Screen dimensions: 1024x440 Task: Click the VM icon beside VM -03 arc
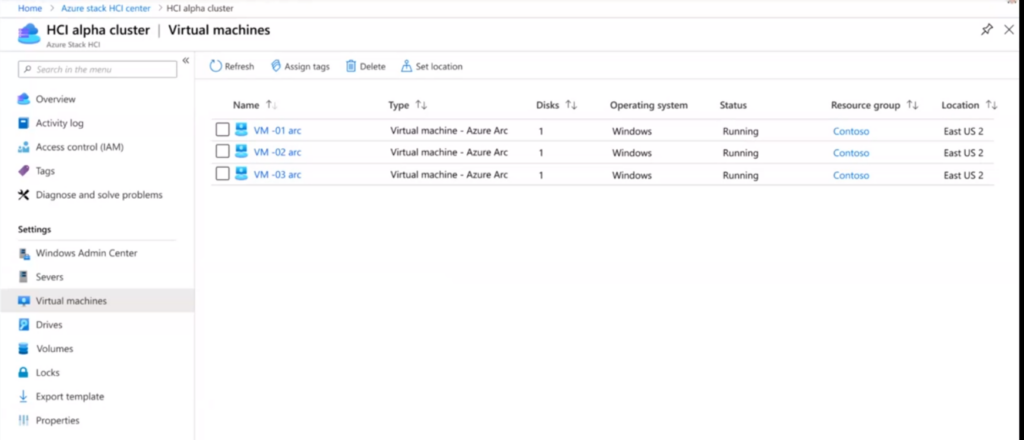point(241,174)
